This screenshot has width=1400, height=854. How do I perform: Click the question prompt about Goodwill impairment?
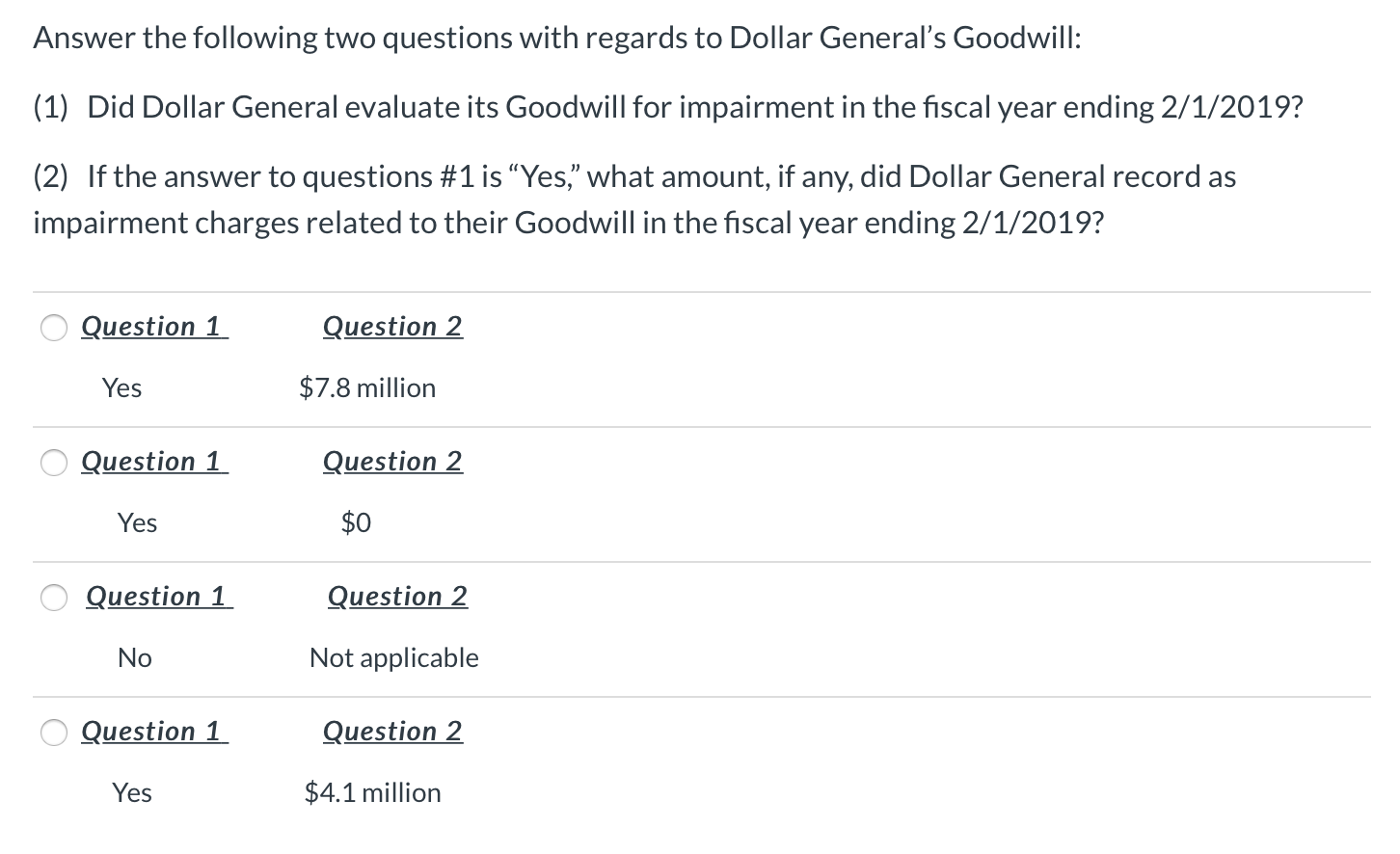667,107
